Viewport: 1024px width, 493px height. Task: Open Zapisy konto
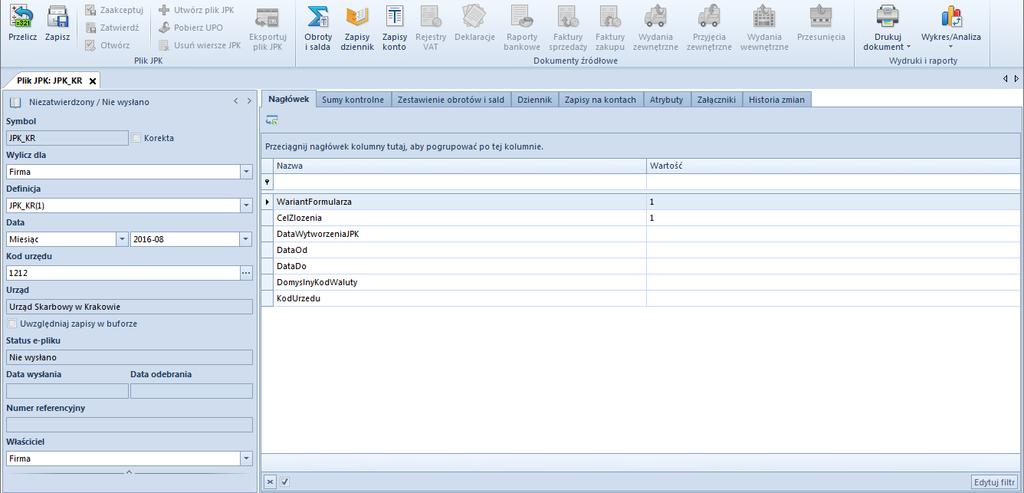[394, 27]
